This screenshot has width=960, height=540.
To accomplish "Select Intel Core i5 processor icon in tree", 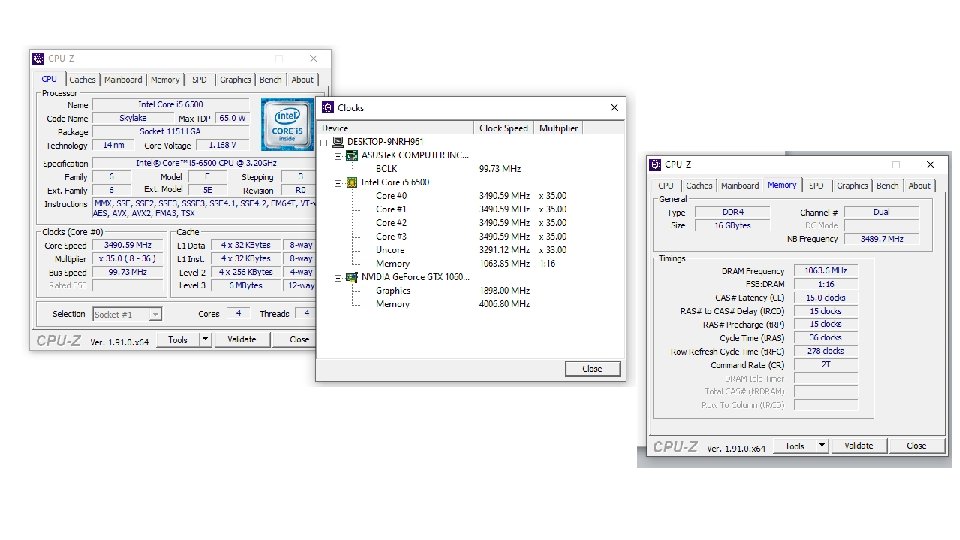I will tap(352, 182).
